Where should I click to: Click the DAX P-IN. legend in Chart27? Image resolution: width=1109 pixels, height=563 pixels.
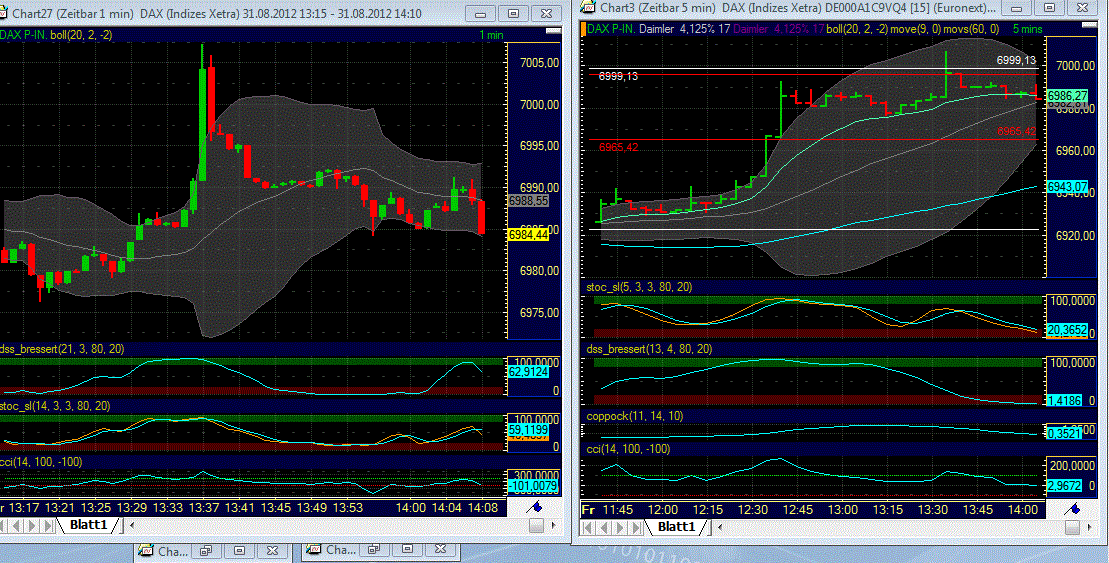click(23, 35)
